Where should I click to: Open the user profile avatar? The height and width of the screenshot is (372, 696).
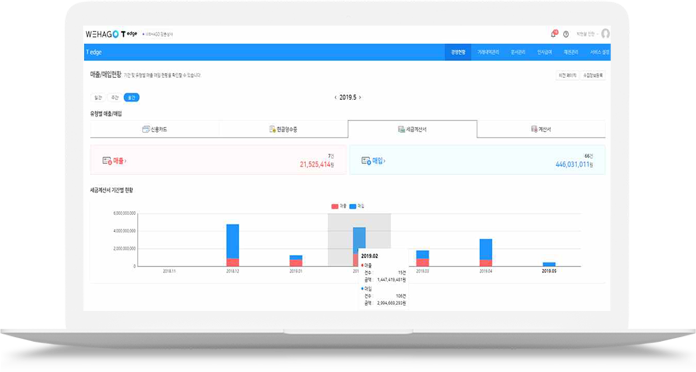[x=605, y=34]
